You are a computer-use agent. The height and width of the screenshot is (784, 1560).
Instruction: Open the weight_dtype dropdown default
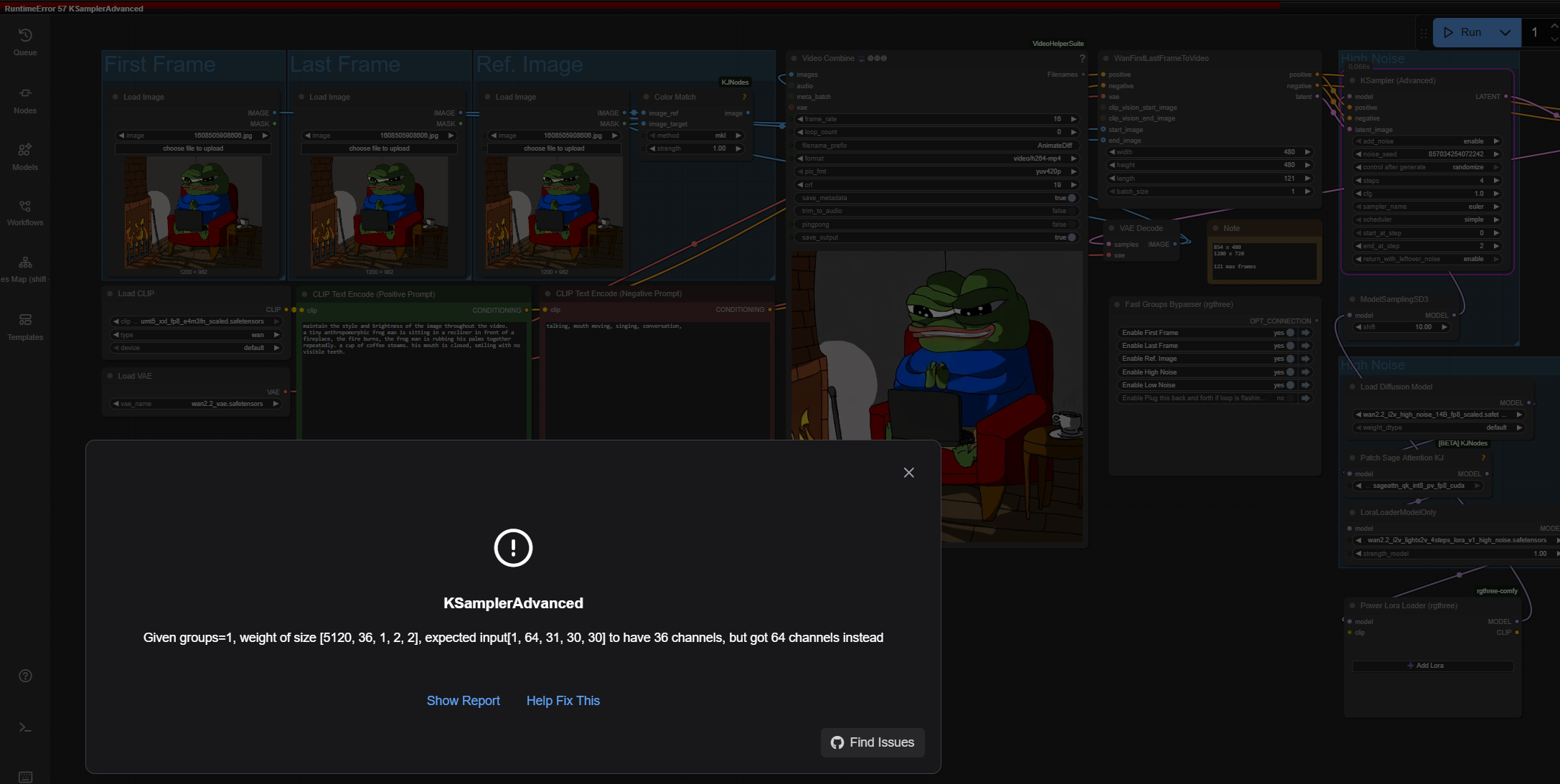point(1438,428)
